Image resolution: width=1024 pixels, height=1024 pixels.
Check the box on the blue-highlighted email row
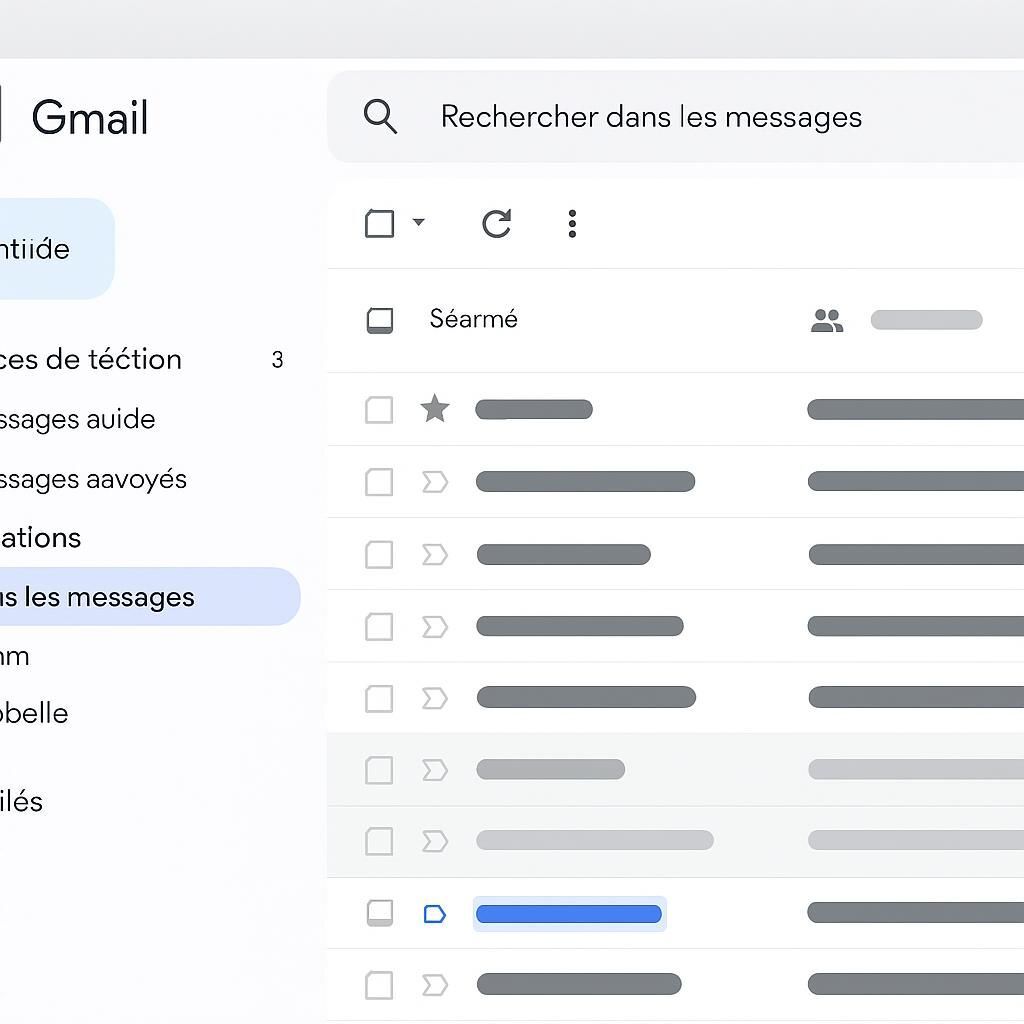379,913
